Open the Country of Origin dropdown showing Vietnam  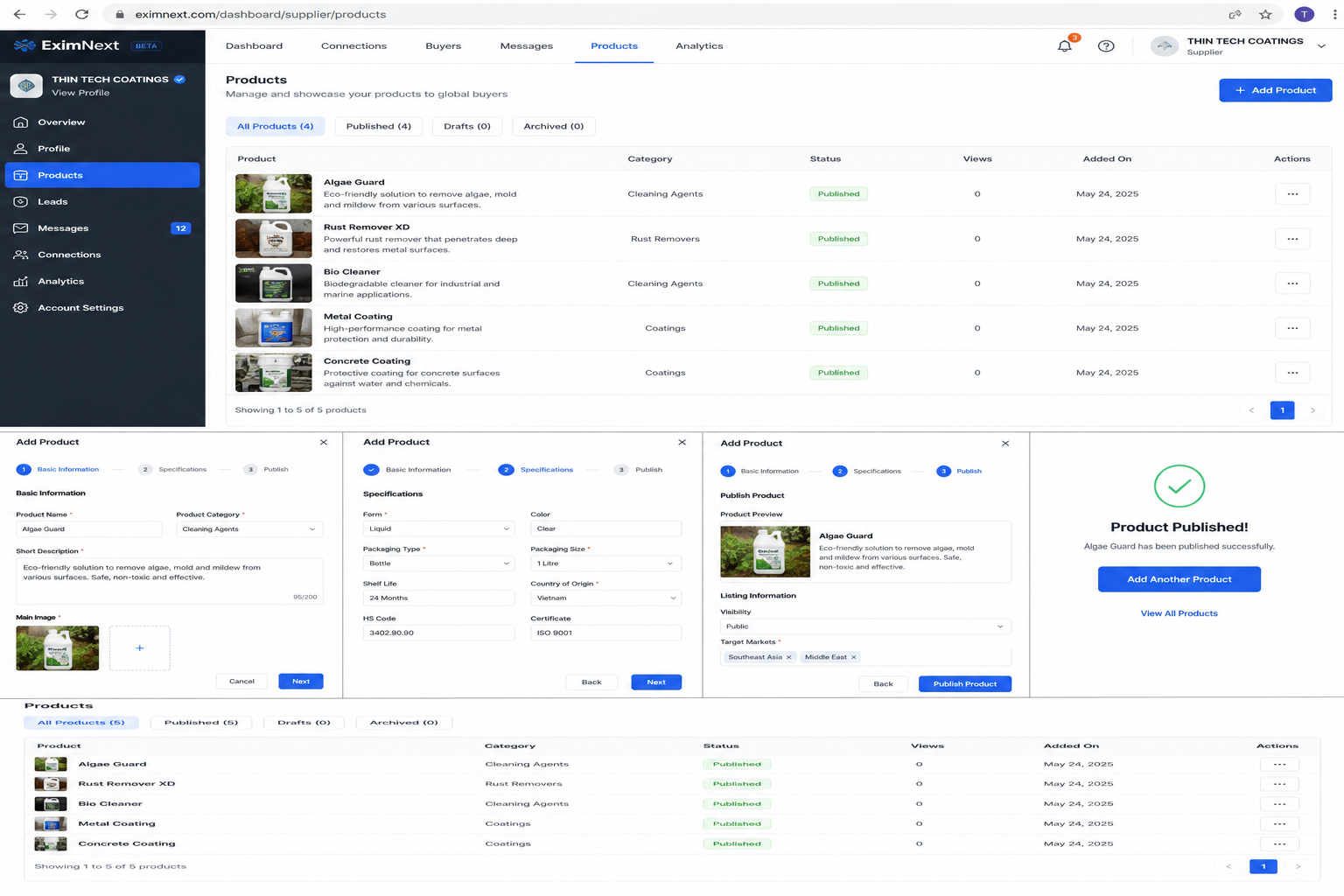point(605,598)
